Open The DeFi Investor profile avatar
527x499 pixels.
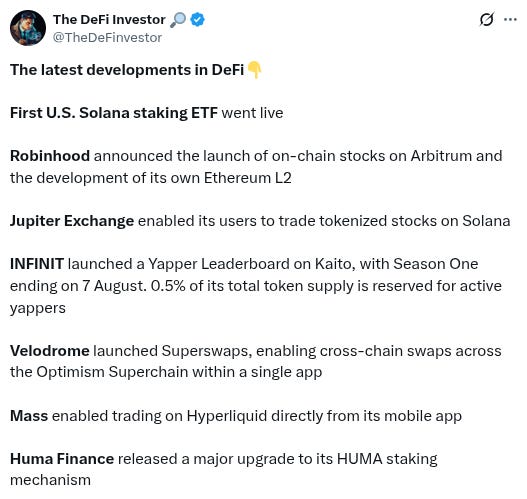coord(28,28)
